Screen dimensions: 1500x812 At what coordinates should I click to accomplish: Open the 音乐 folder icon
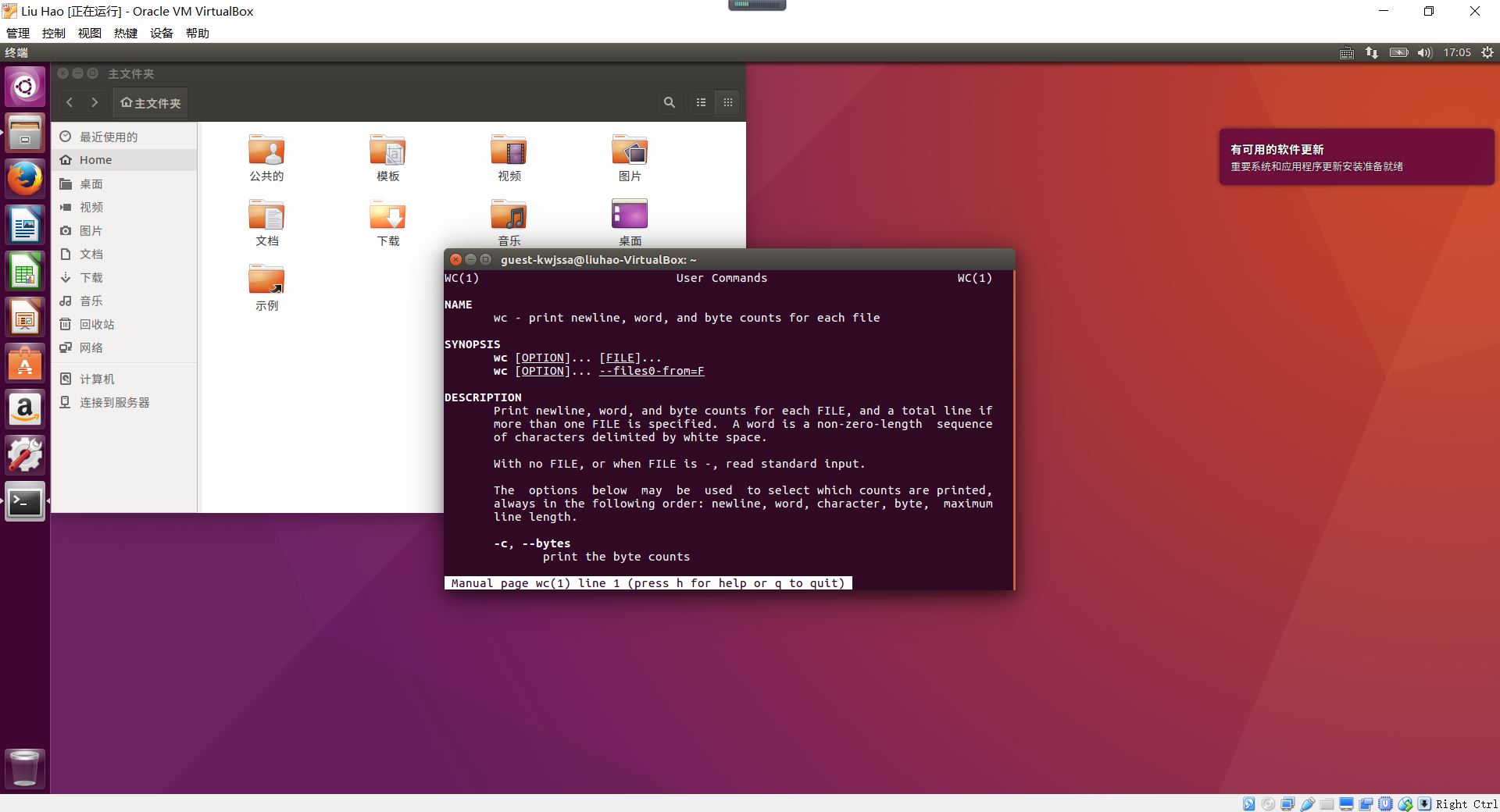coord(509,223)
